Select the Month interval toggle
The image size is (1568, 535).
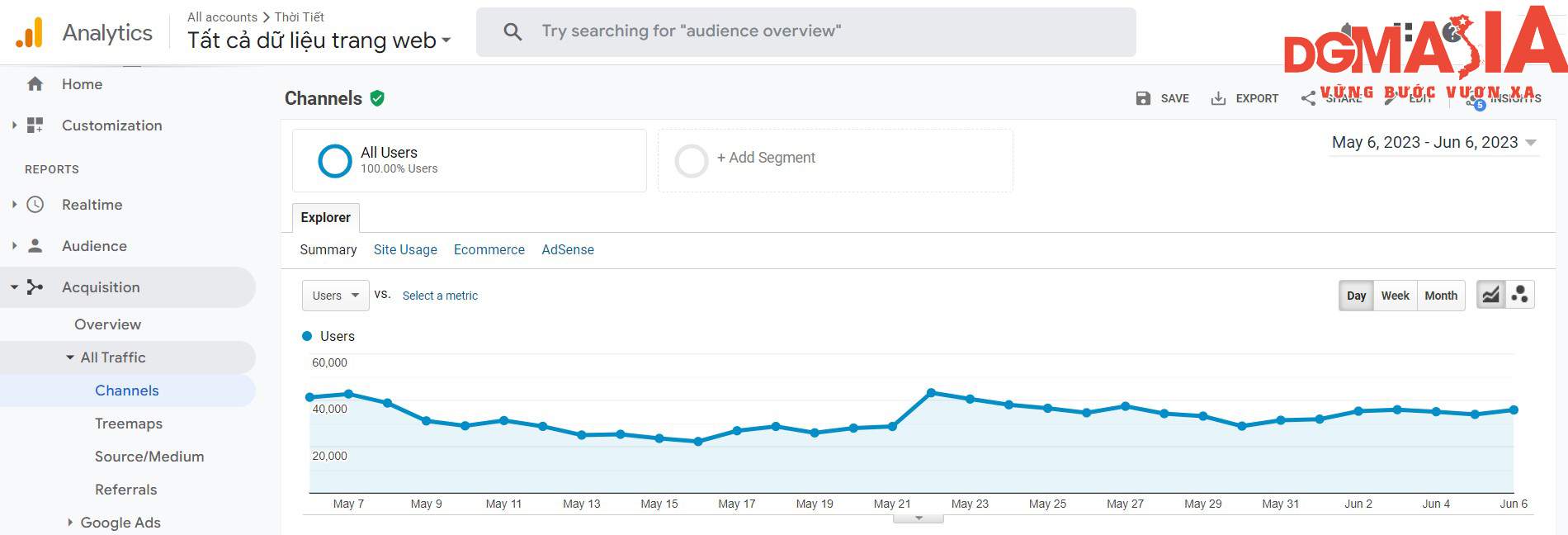click(1441, 296)
